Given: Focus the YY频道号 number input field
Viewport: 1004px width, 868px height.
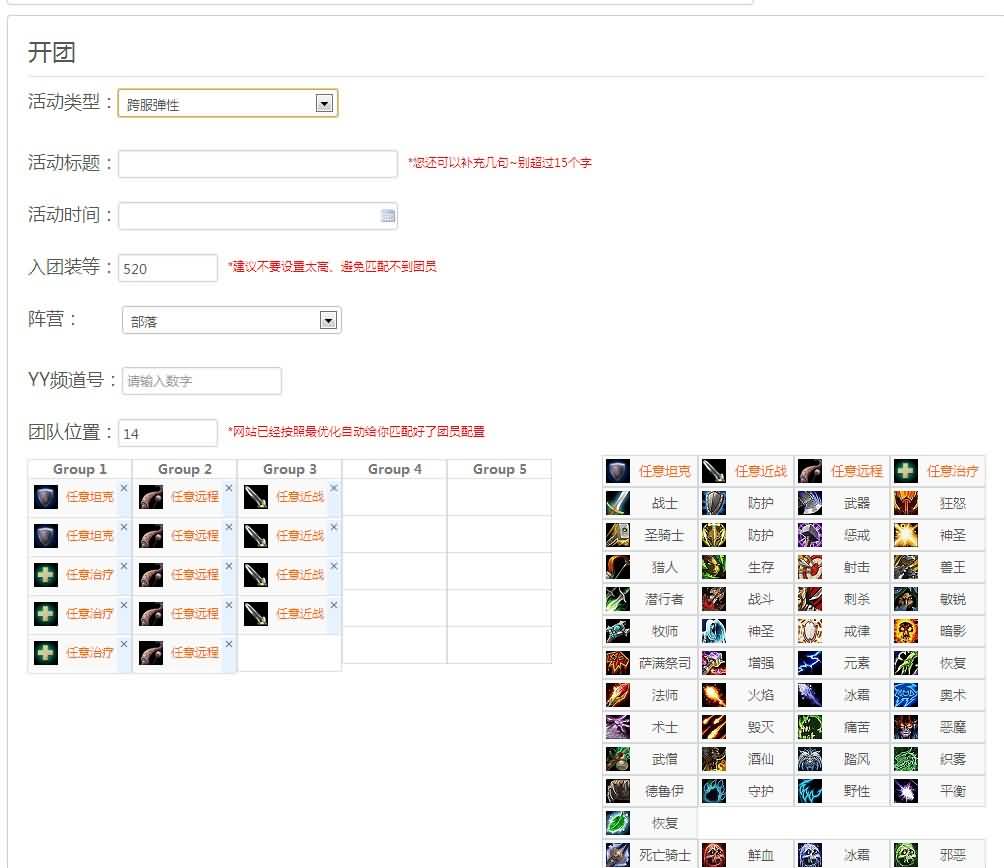Looking at the screenshot, I should pyautogui.click(x=202, y=381).
